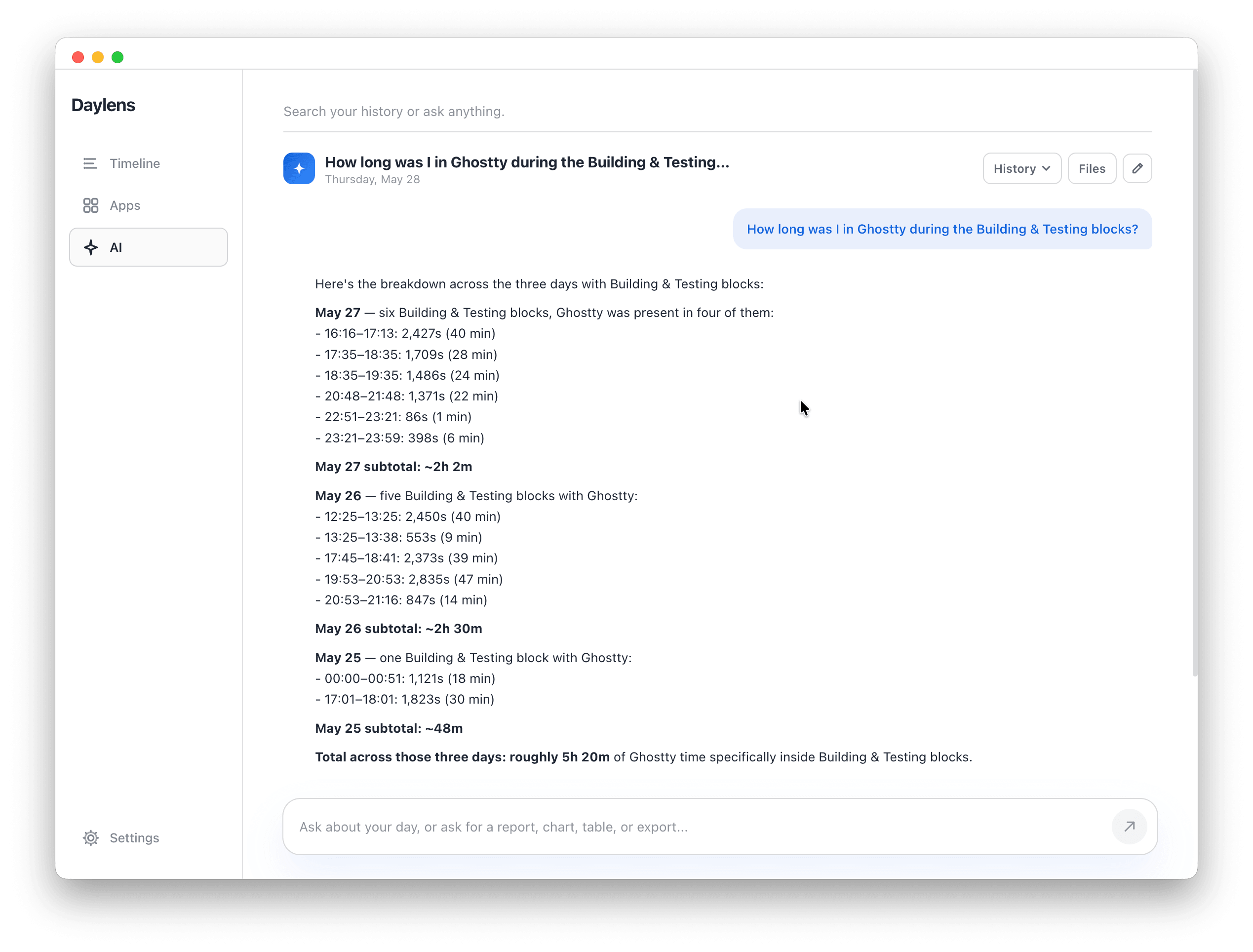Focus the search history field

tap(717, 112)
